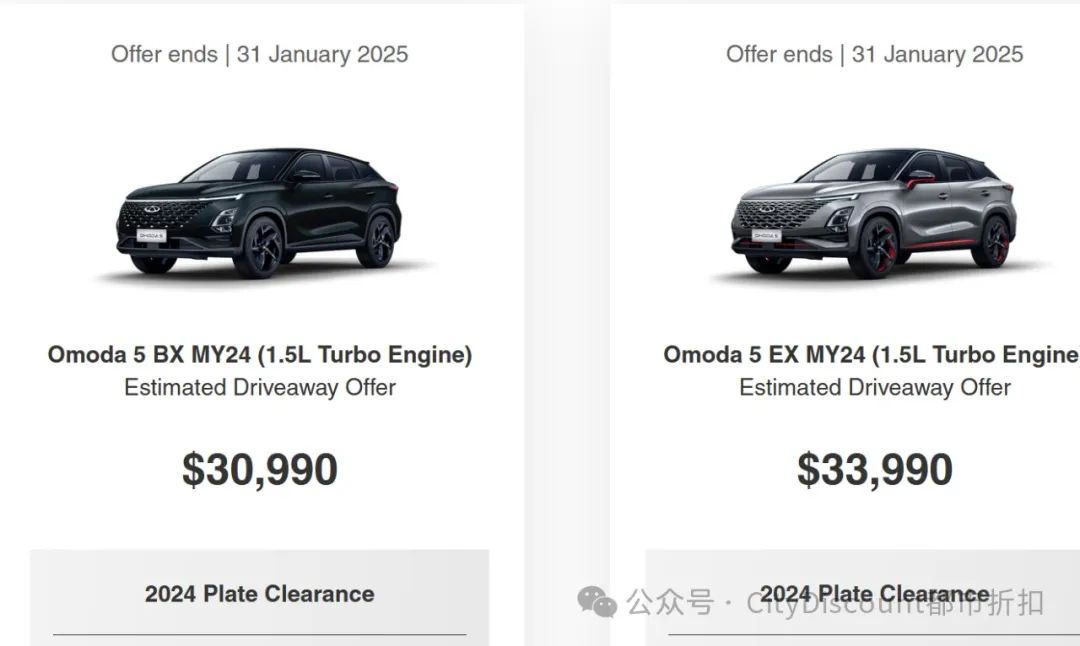Screen dimensions: 1080x646
Task: Open the black Omoda 5 BX car image
Action: pyautogui.click(x=258, y=212)
